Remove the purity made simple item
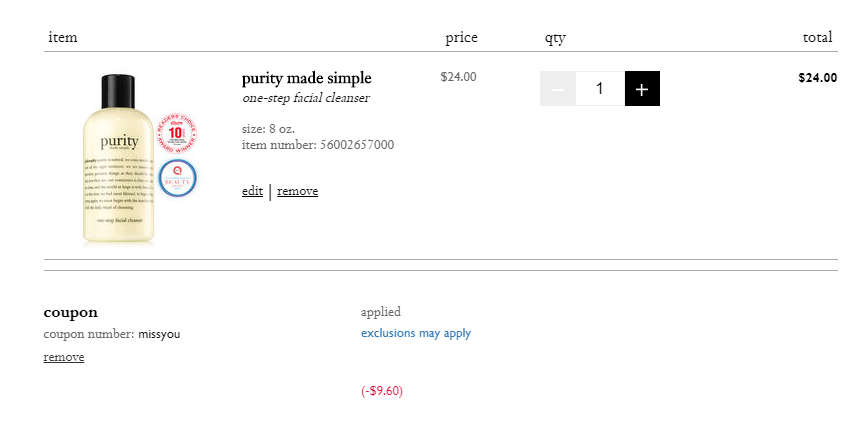Viewport: 860px width, 425px height. 298,191
